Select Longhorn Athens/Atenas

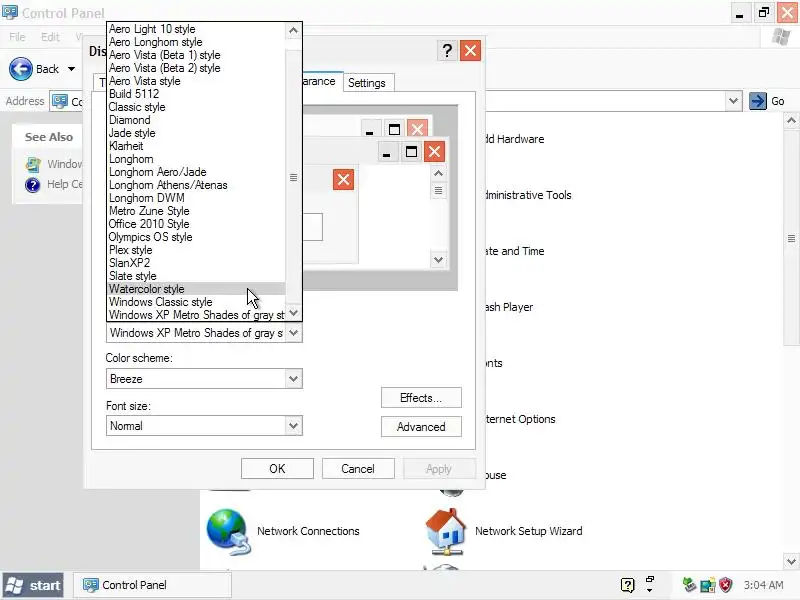click(x=196, y=185)
